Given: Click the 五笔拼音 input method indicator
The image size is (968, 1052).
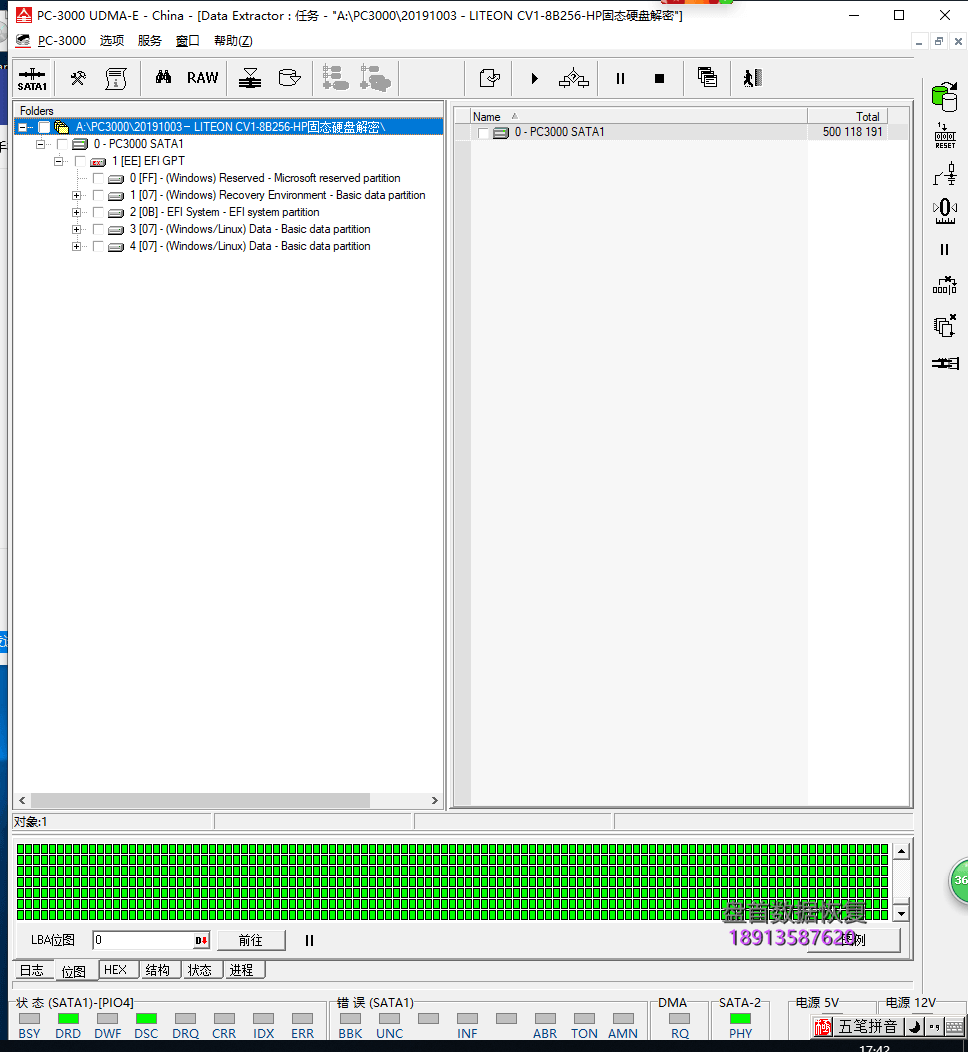Looking at the screenshot, I should pyautogui.click(x=867, y=1027).
